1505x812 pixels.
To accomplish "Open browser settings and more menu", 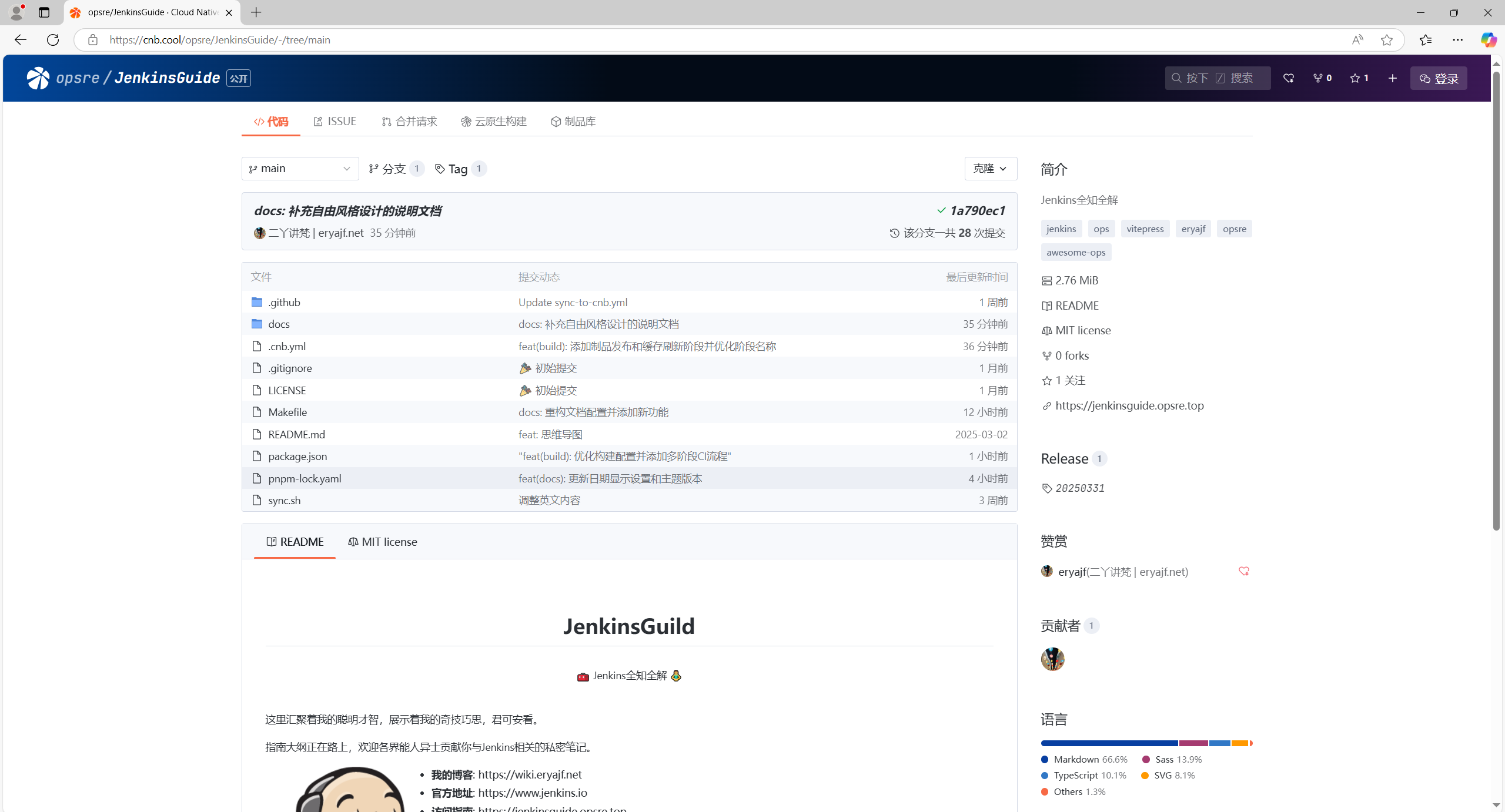I will [x=1457, y=39].
